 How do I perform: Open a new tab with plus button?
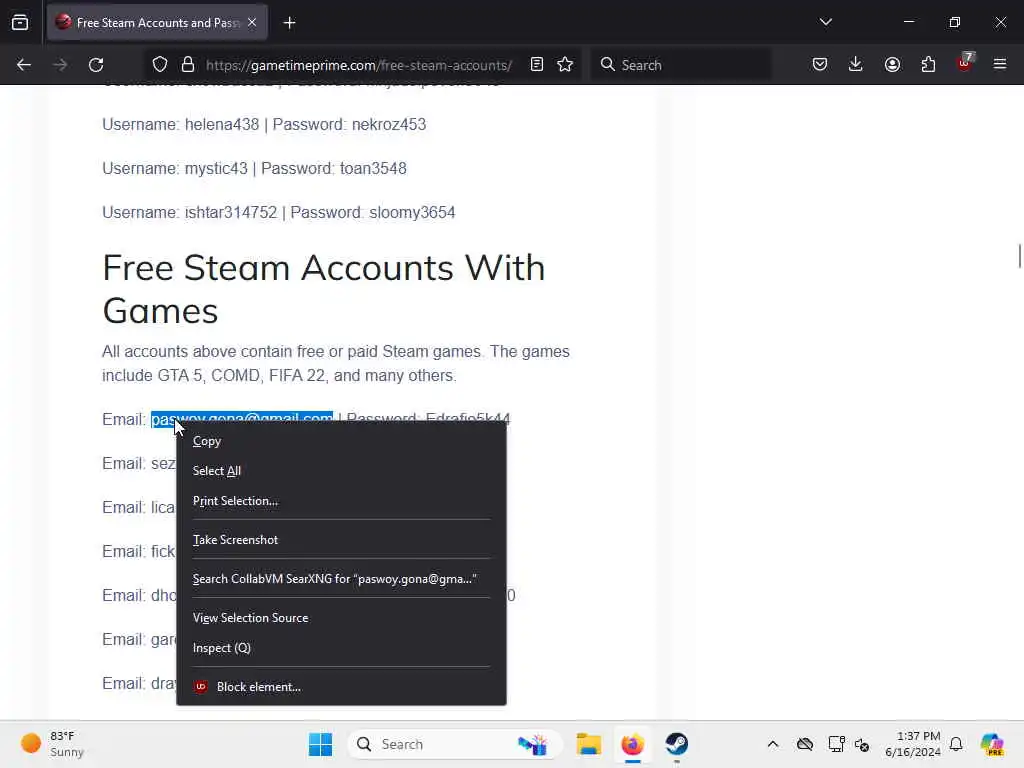(289, 23)
